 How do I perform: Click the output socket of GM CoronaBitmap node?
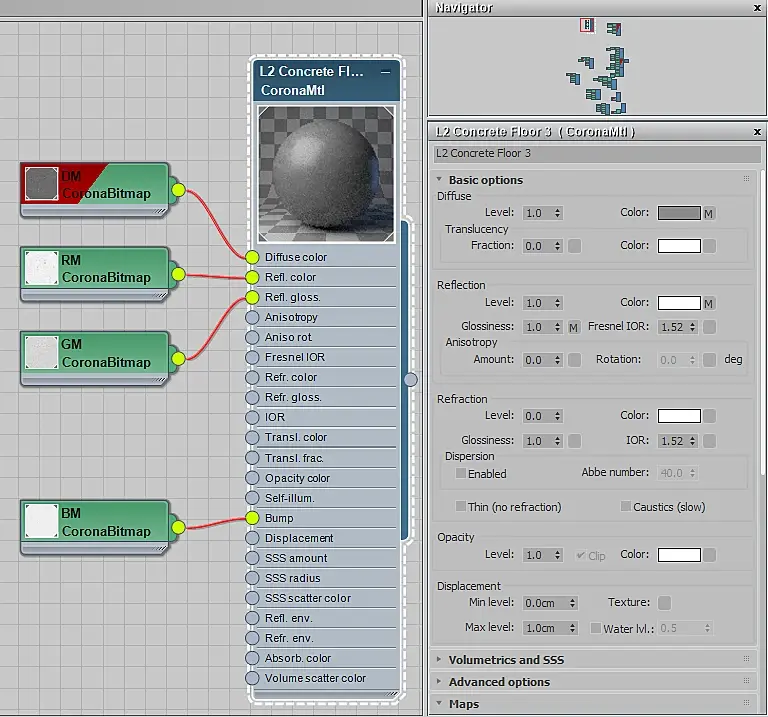178,358
